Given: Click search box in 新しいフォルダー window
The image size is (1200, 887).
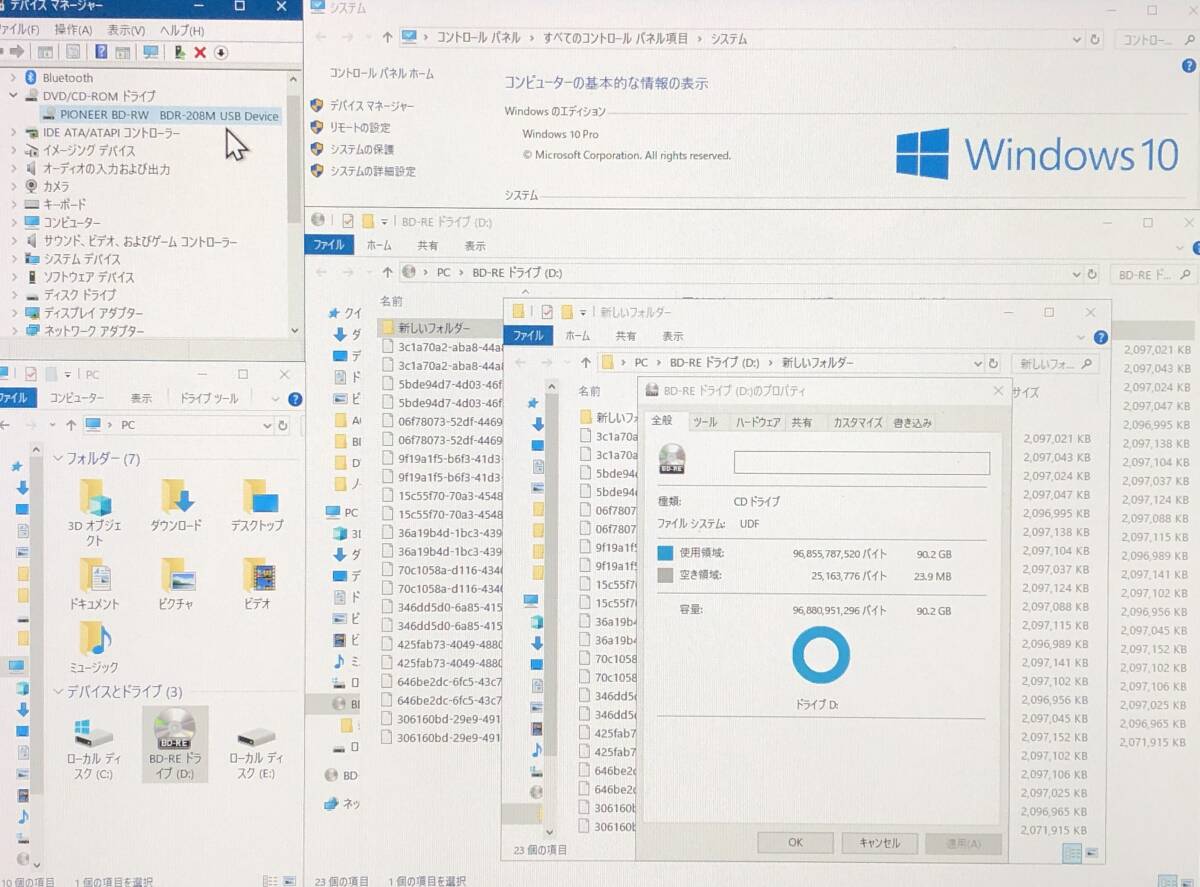Looking at the screenshot, I should (x=1055, y=363).
